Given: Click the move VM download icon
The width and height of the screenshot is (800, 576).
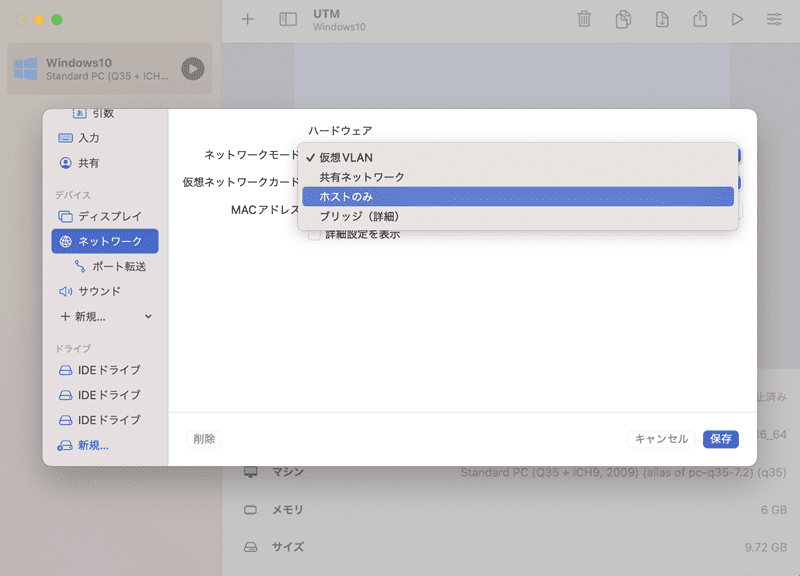Looking at the screenshot, I should (x=662, y=19).
